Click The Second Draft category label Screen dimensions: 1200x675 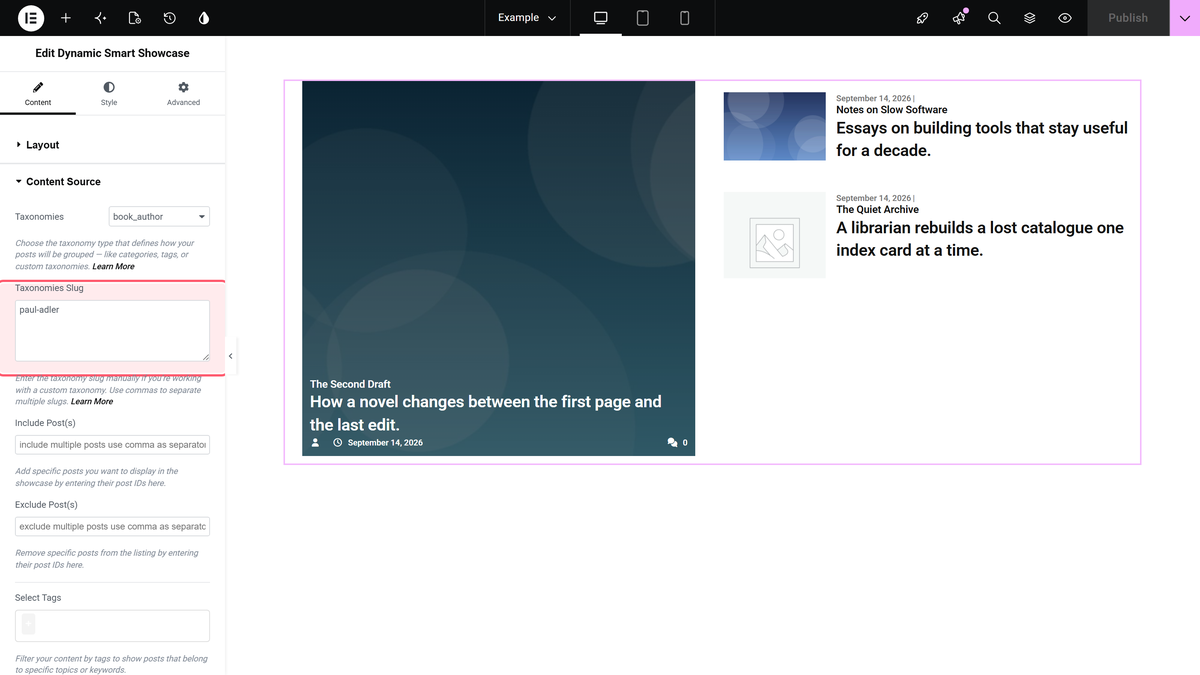350,384
